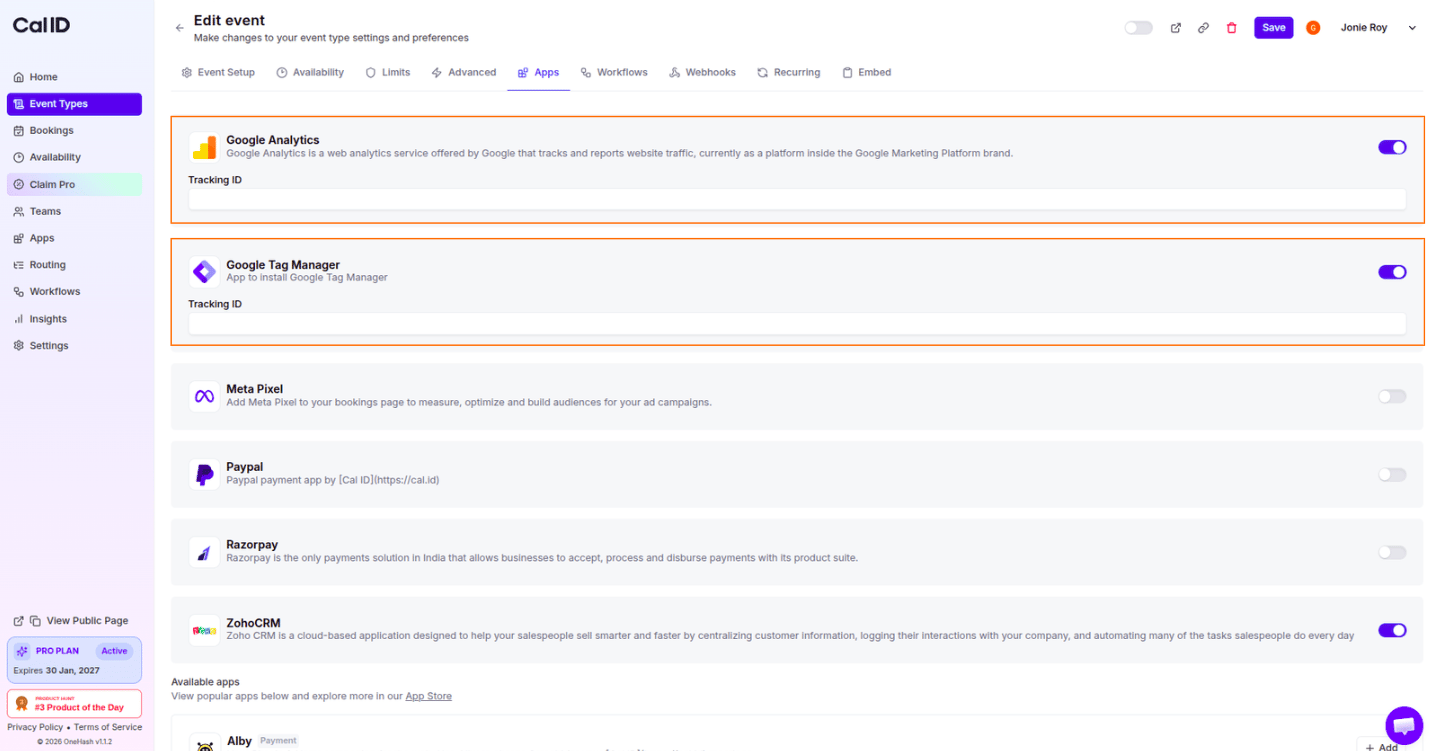Select Event Types in the sidebar

(74, 104)
